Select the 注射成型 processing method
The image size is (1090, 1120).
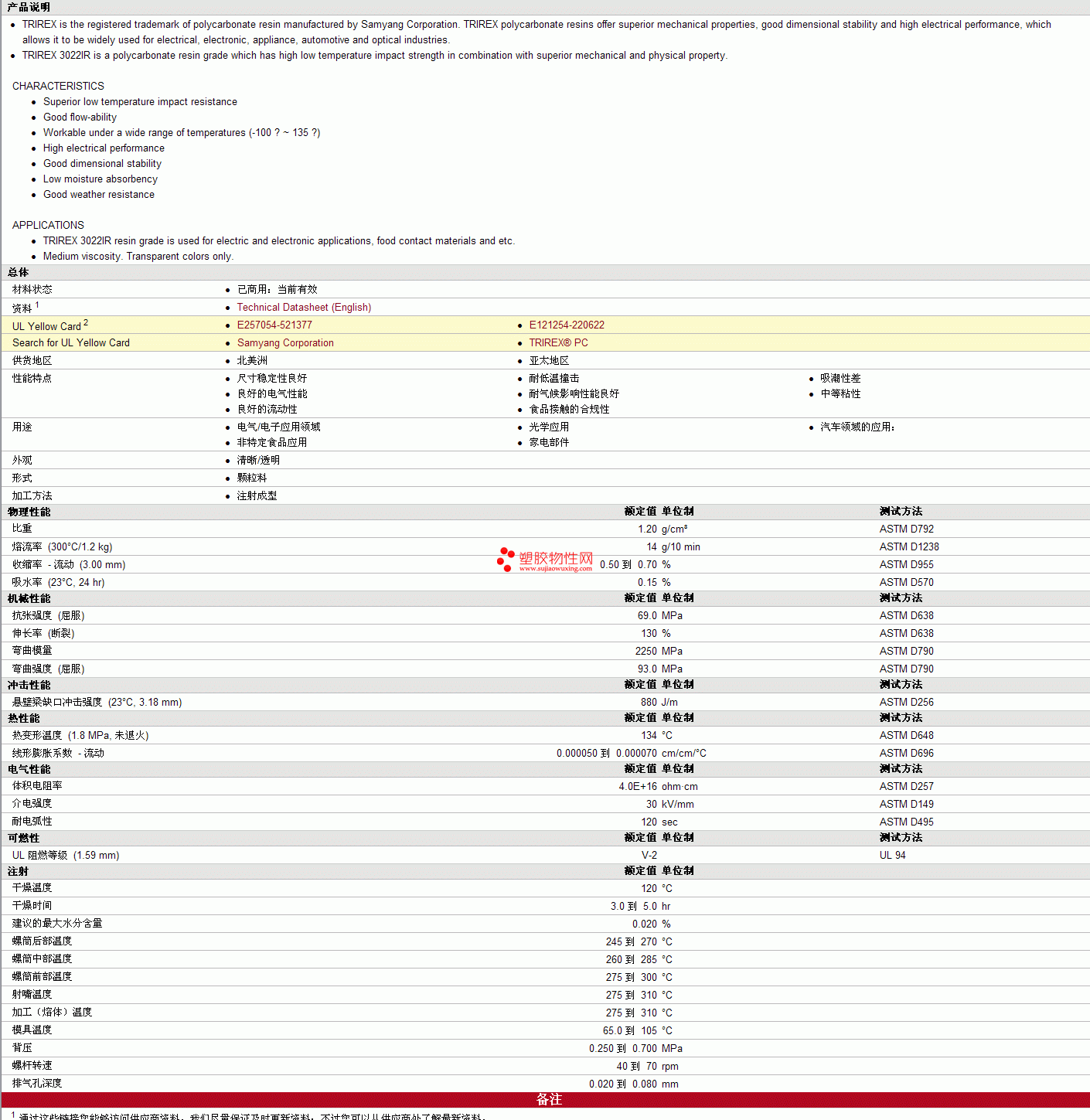[x=257, y=496]
